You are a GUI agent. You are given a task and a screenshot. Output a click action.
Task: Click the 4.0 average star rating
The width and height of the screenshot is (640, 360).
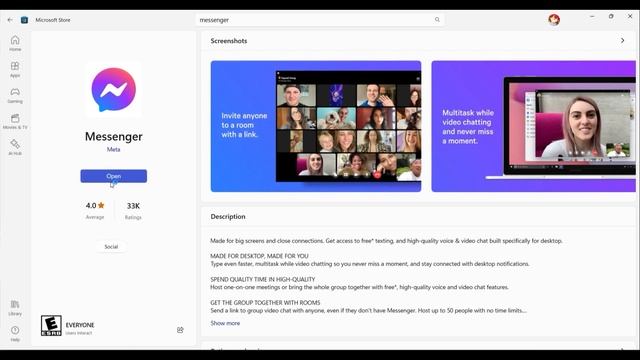point(95,206)
